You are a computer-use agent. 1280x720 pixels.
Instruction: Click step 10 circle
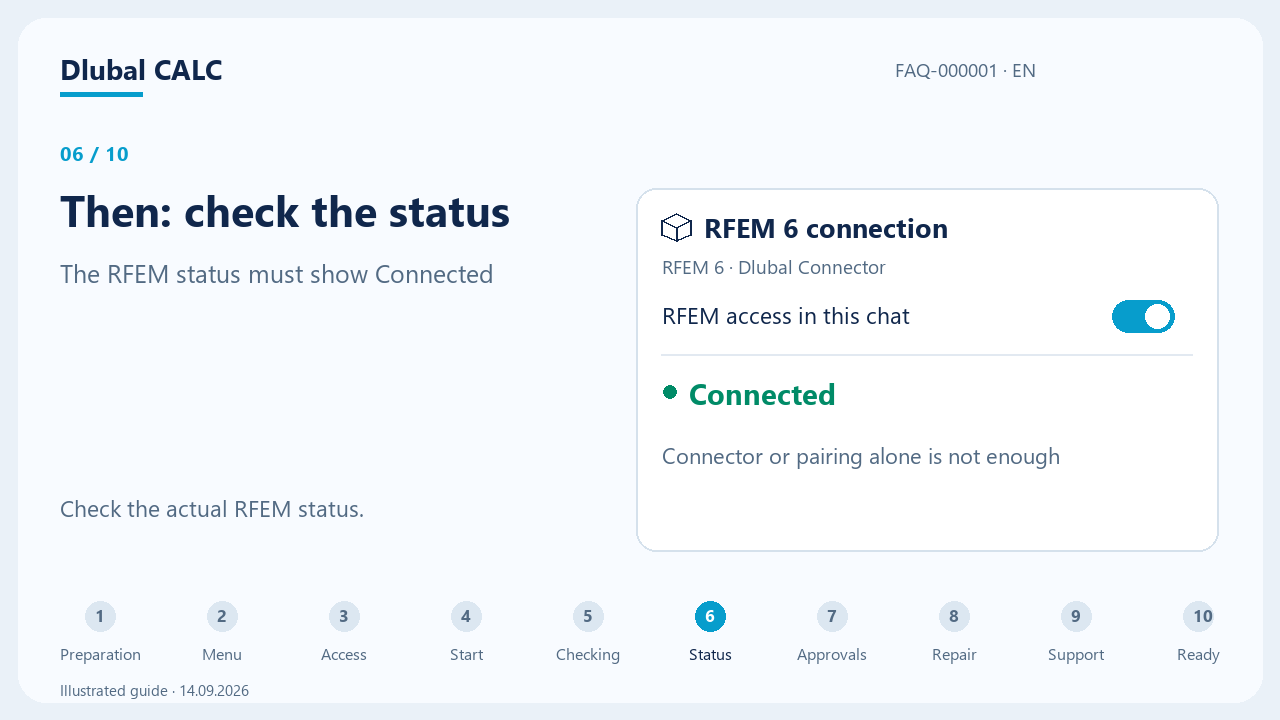coord(1198,617)
